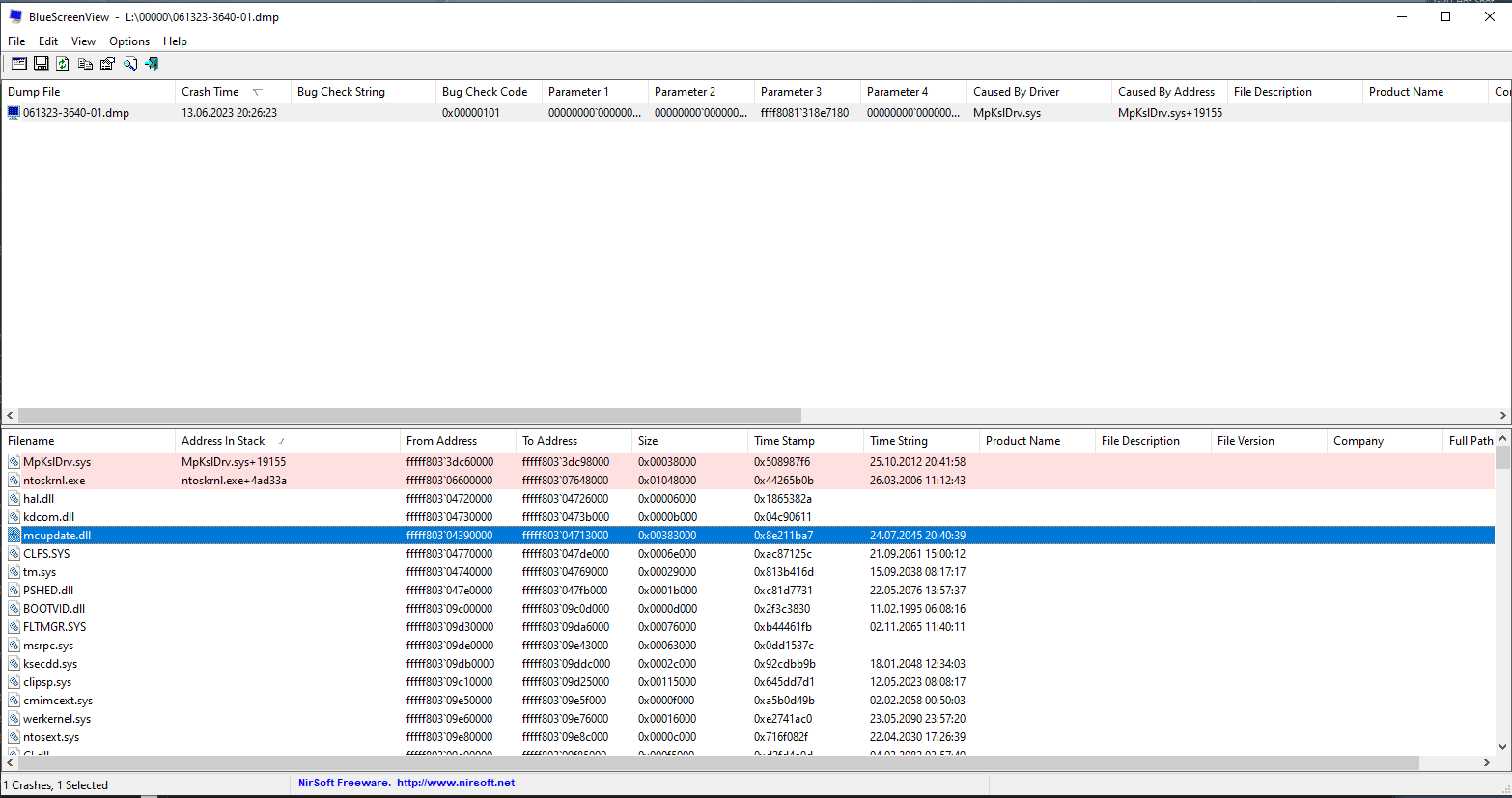Select time string 12.05.2023 08:08:17
This screenshot has width=1512, height=798.
[x=917, y=682]
